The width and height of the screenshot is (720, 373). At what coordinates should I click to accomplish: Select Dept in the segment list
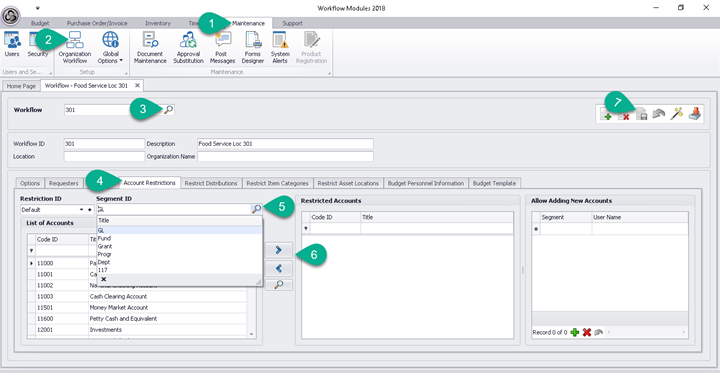[x=179, y=262]
